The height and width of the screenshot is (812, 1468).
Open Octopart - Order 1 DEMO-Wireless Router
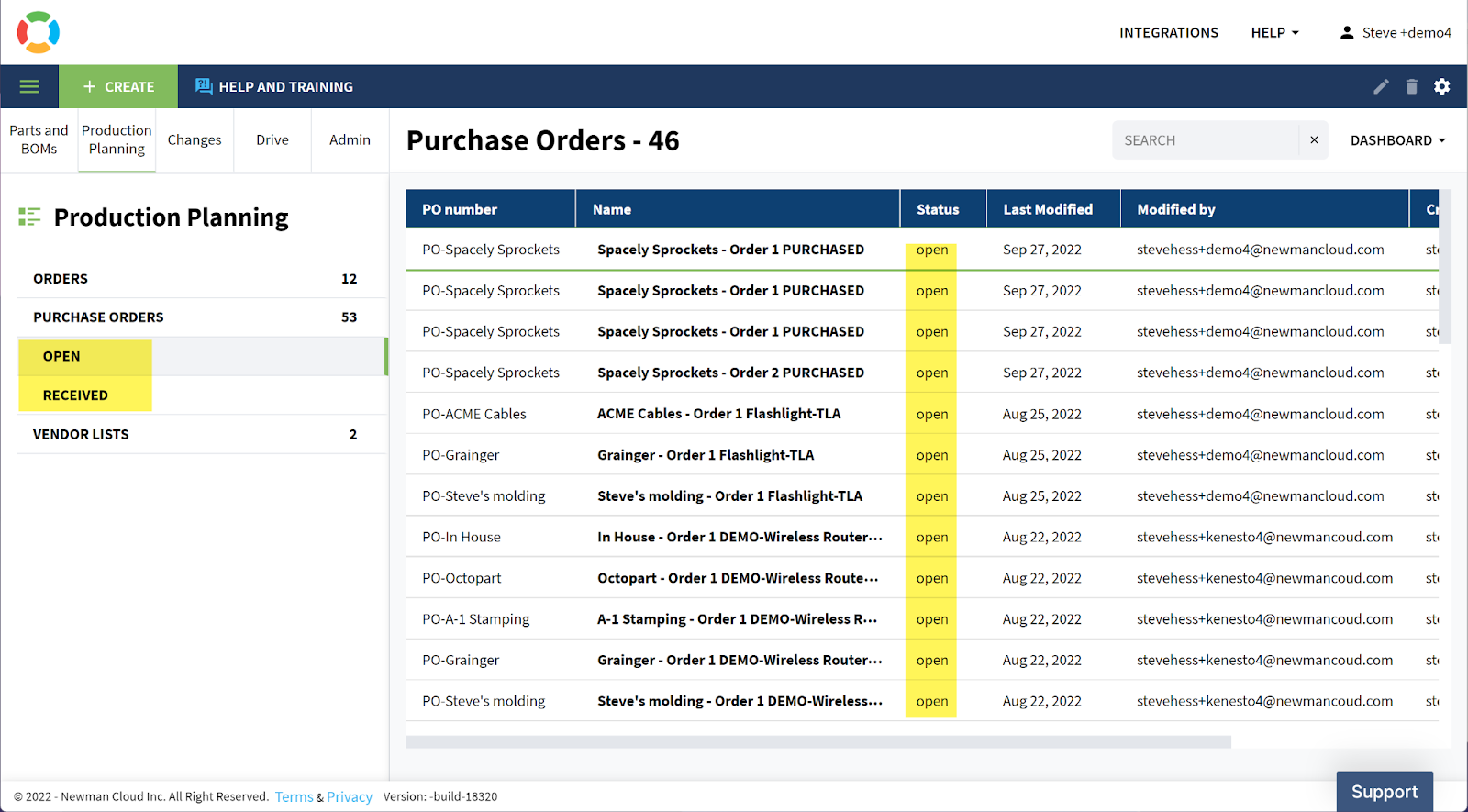pos(738,578)
